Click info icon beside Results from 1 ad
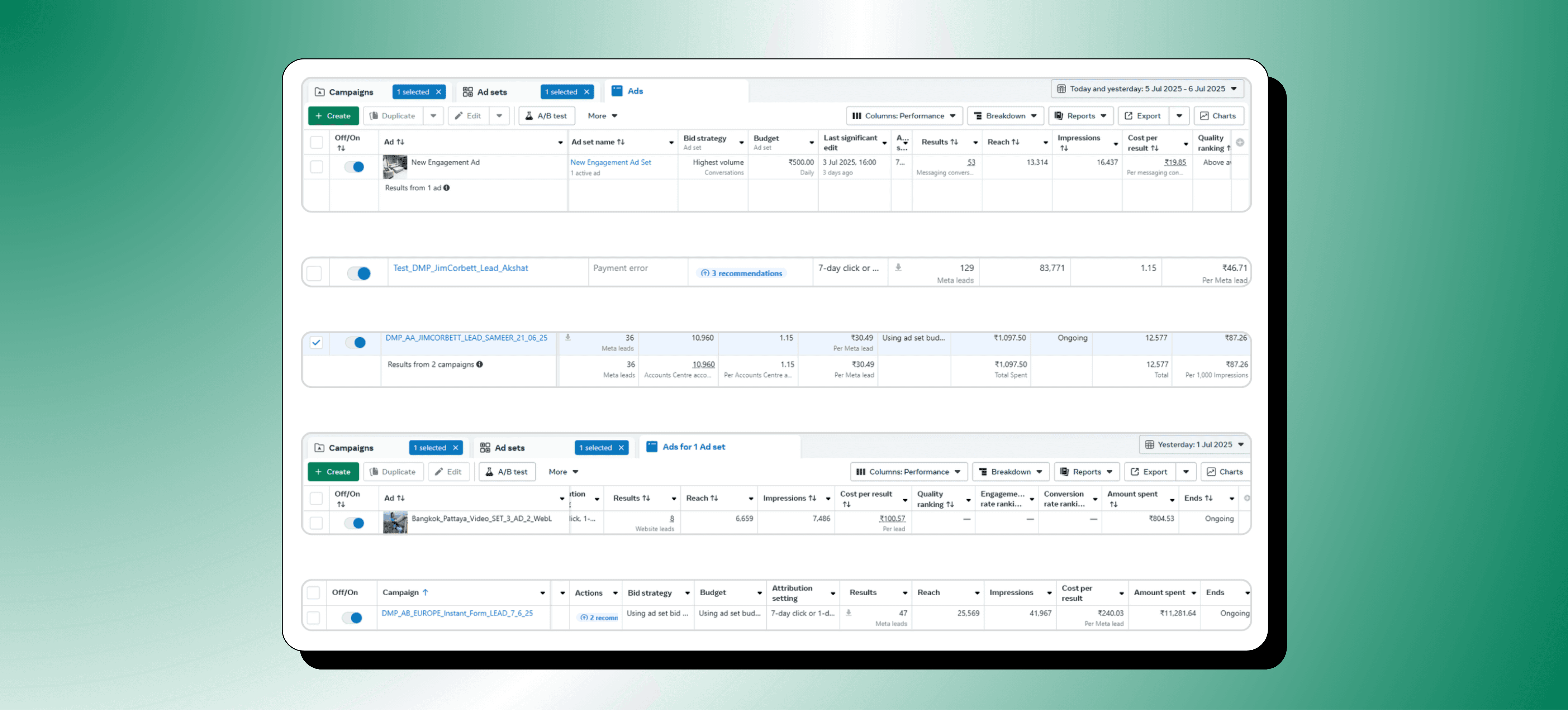Screen dimensions: 1568x710 446,187
